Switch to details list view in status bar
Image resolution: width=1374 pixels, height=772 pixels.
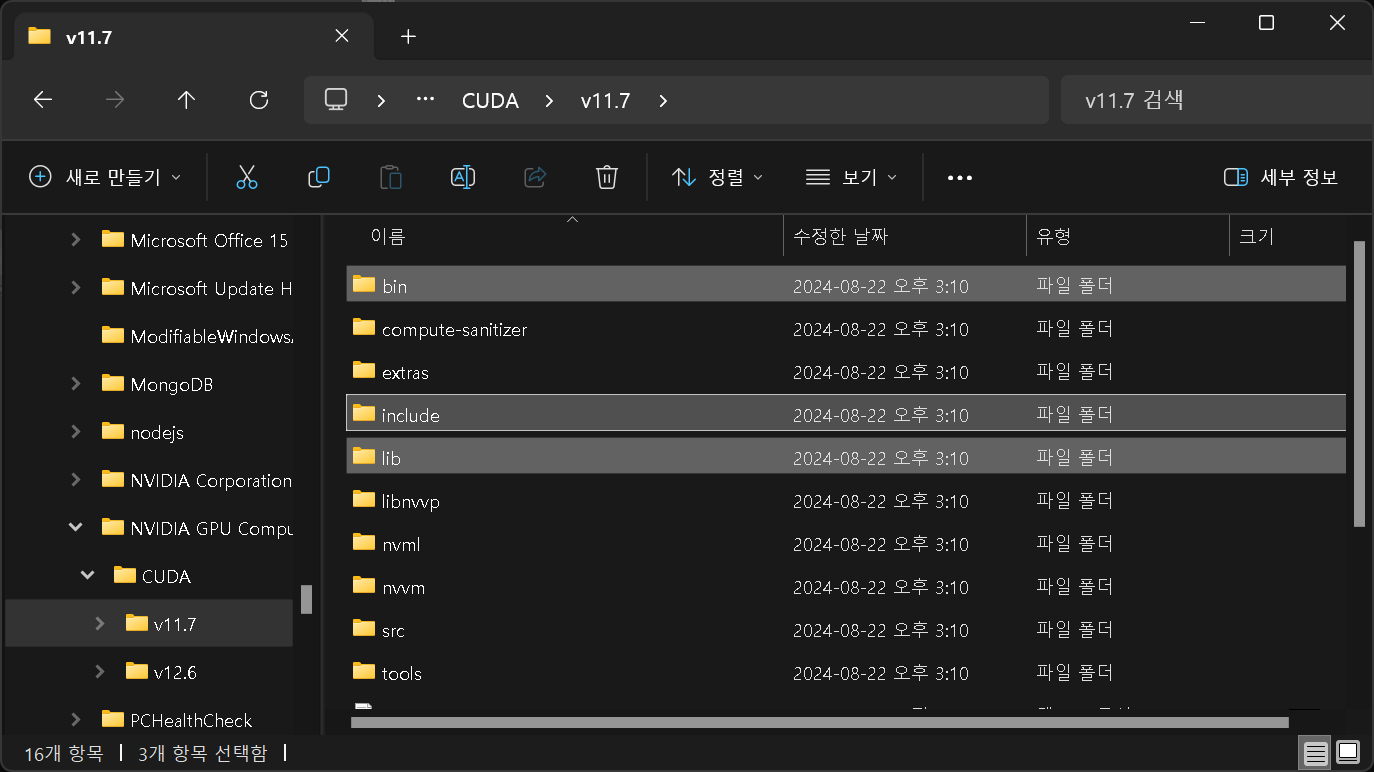coord(1316,751)
